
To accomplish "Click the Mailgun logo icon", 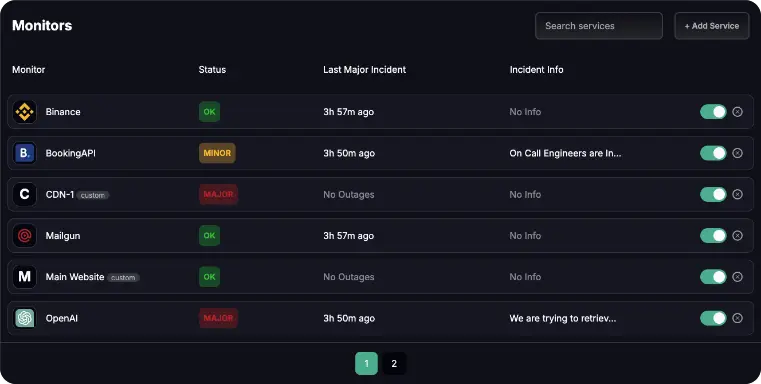I will pos(24,235).
